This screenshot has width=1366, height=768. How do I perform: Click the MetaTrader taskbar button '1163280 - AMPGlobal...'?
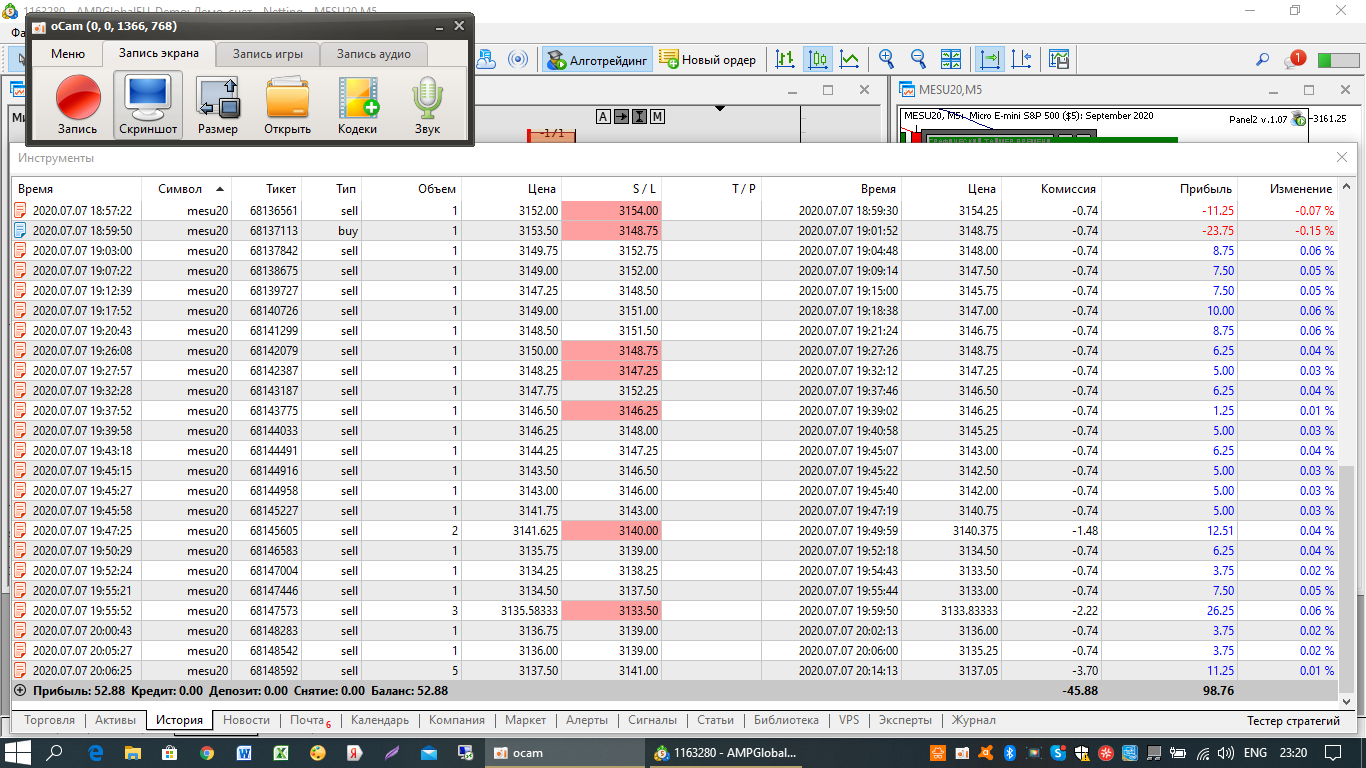tap(726, 752)
